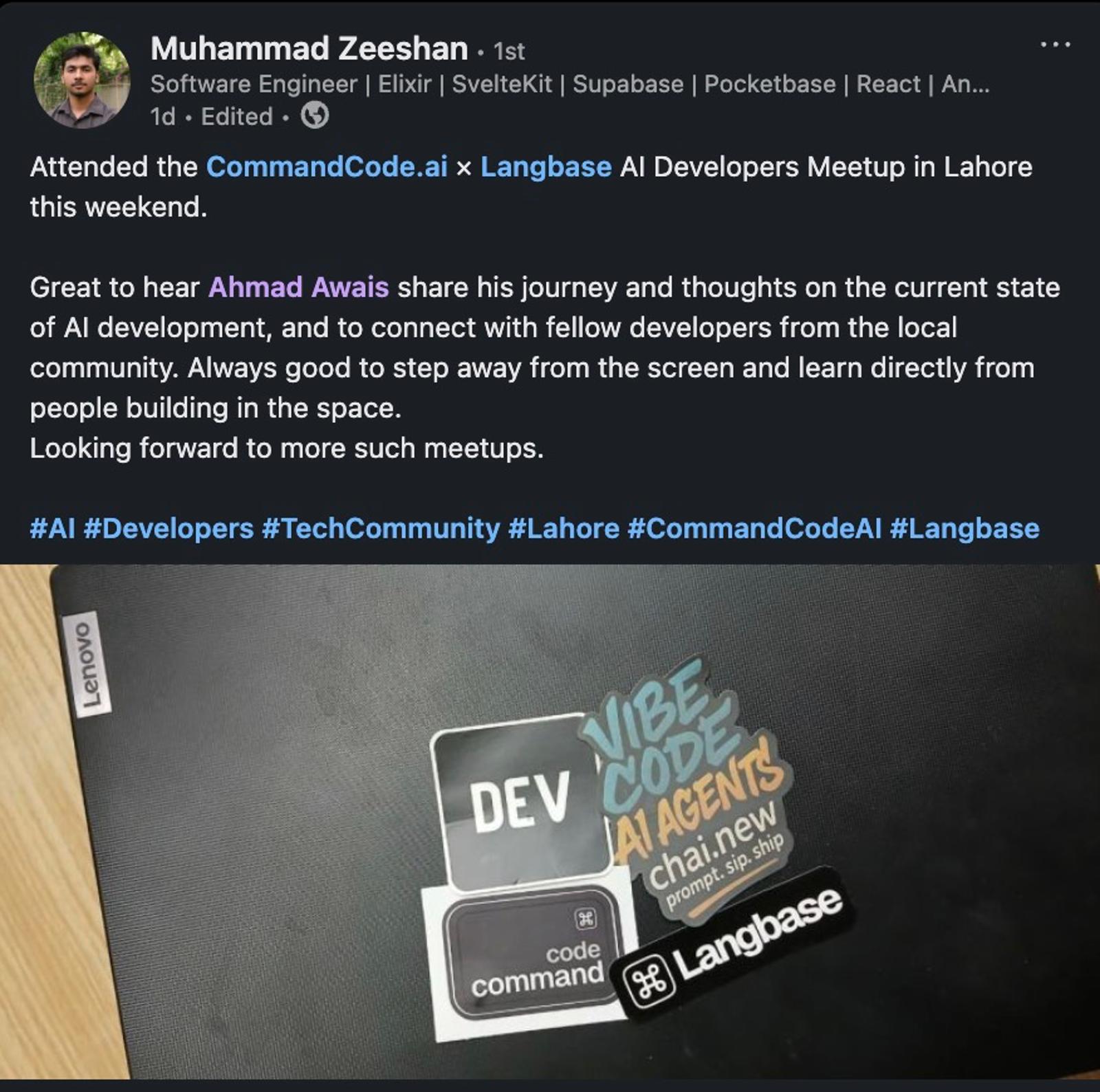Select the #AI hashtag
The width and height of the screenshot is (1100, 1092).
tap(52, 529)
